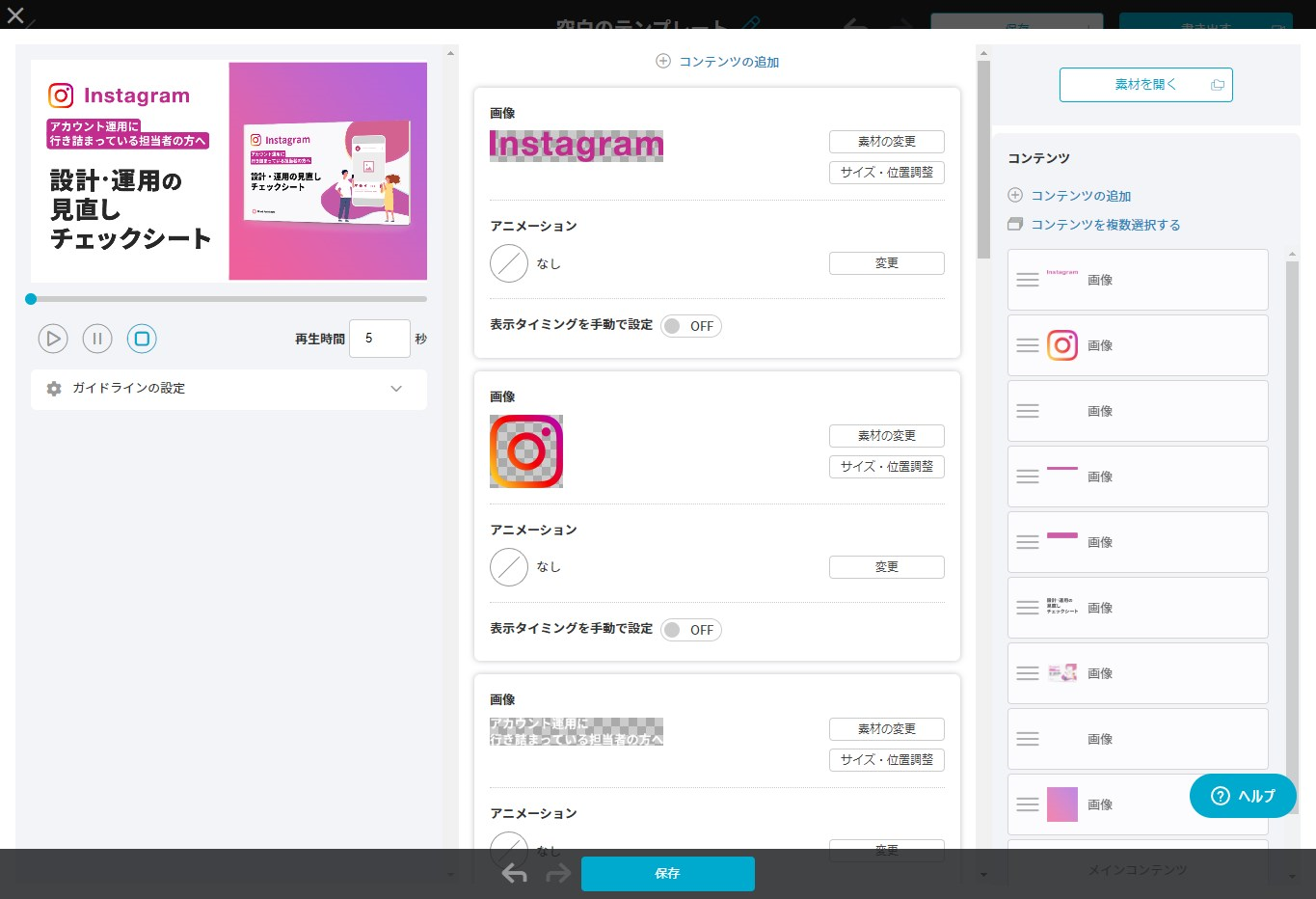
Task: Click the Instagram camera logo thumbnail in its card
Action: [526, 451]
